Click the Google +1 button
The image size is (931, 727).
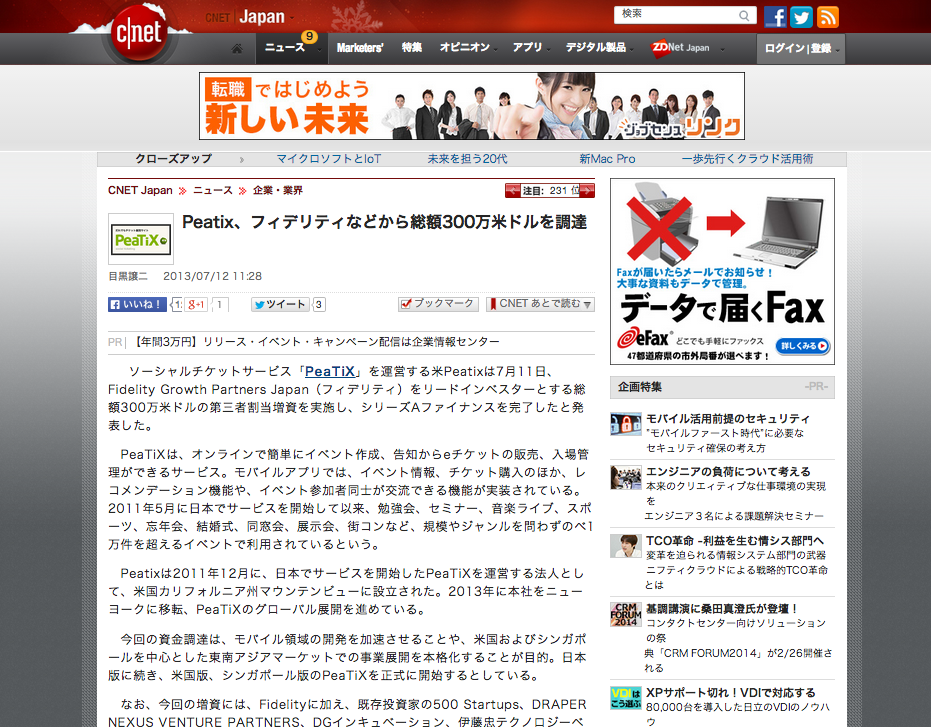(195, 305)
